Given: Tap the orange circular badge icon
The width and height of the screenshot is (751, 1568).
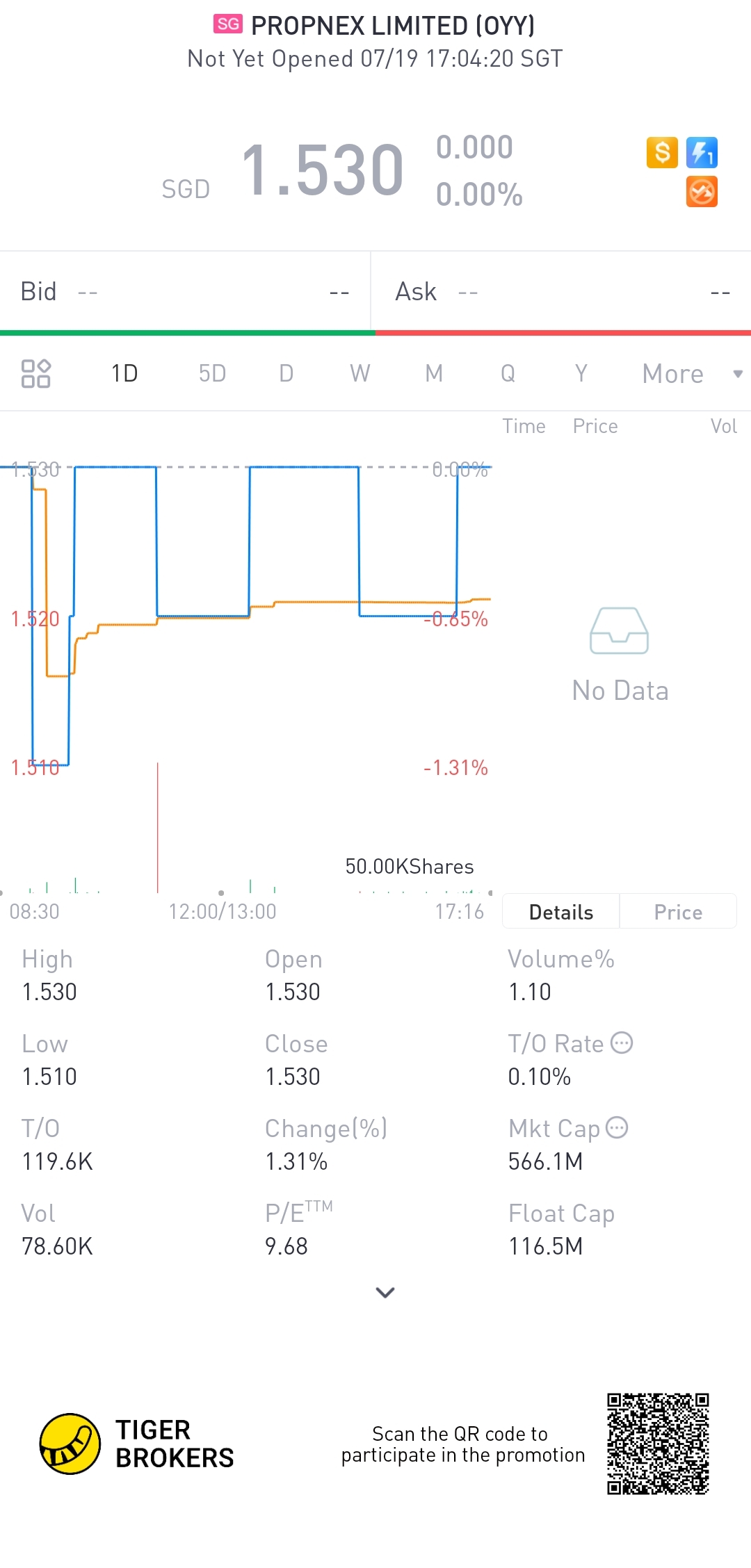Looking at the screenshot, I should pos(702,192).
